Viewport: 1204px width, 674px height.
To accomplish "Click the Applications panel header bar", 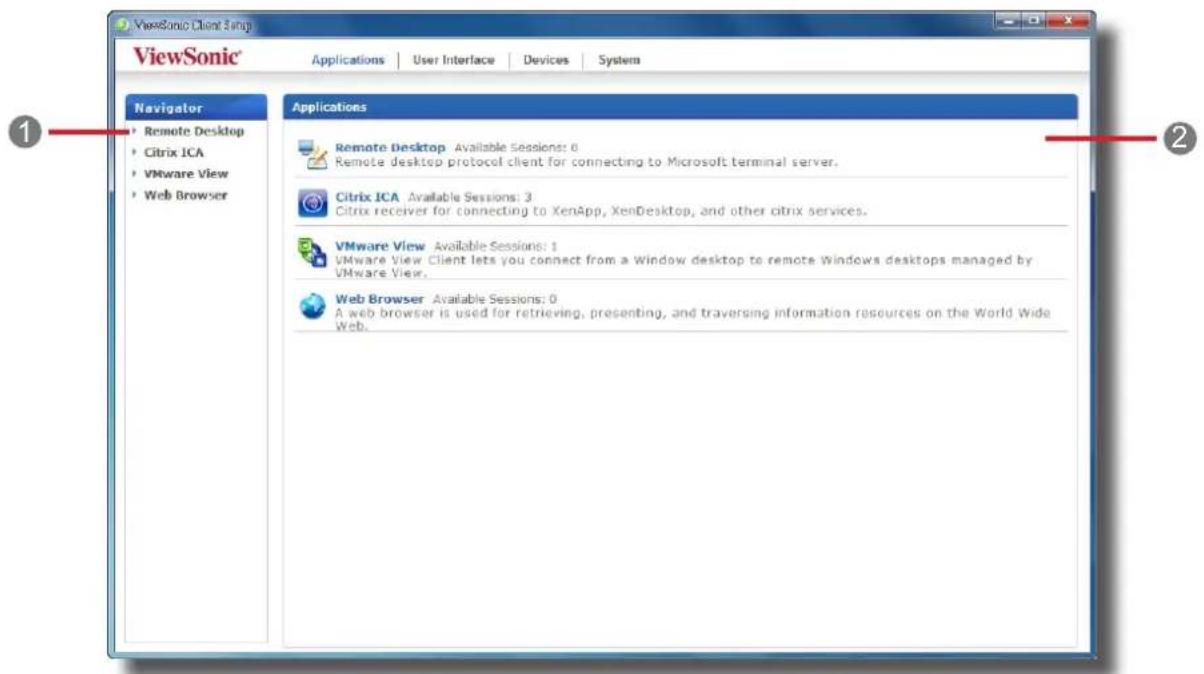I will (x=680, y=107).
